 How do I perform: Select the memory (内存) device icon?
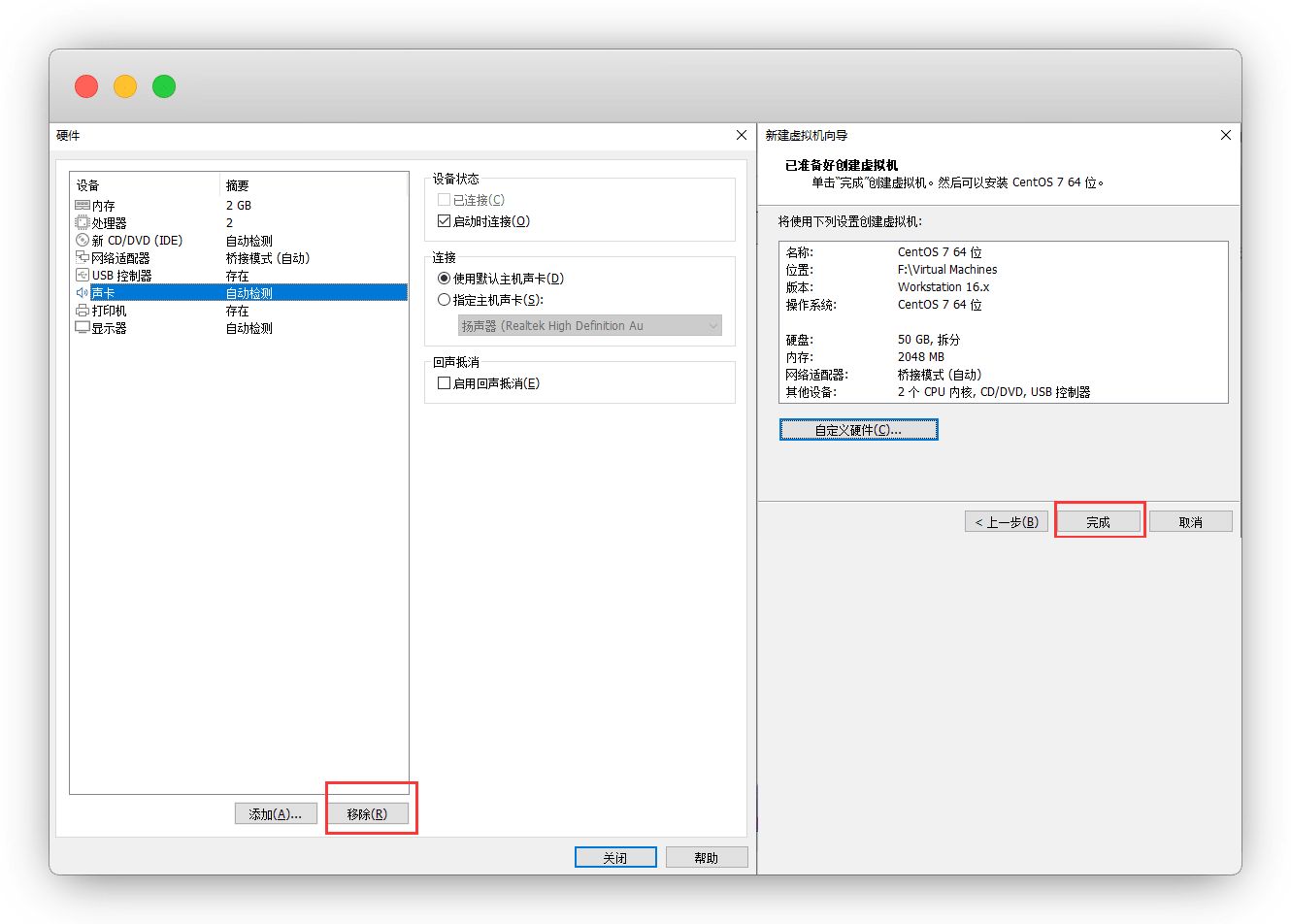coord(83,206)
